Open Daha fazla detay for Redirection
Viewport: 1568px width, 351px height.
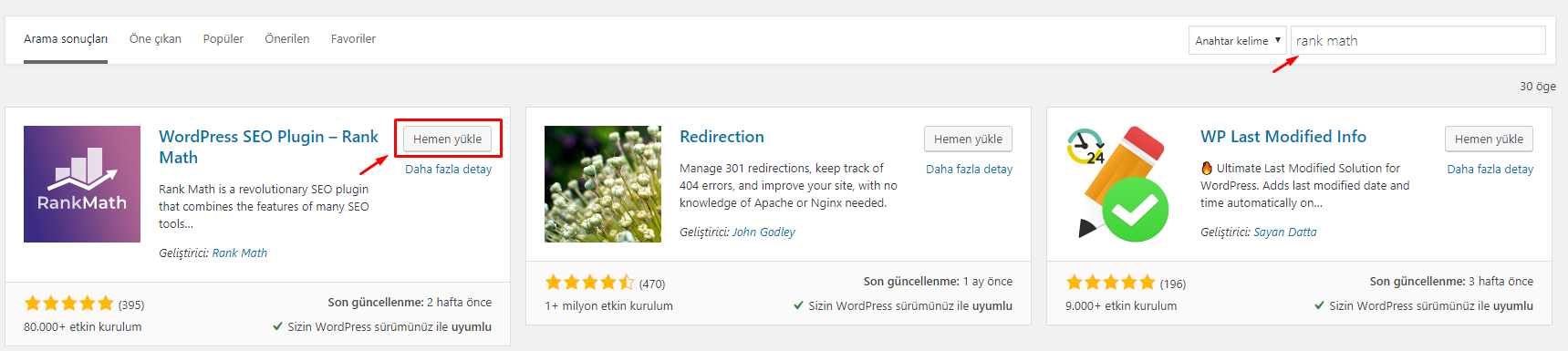coord(969,169)
